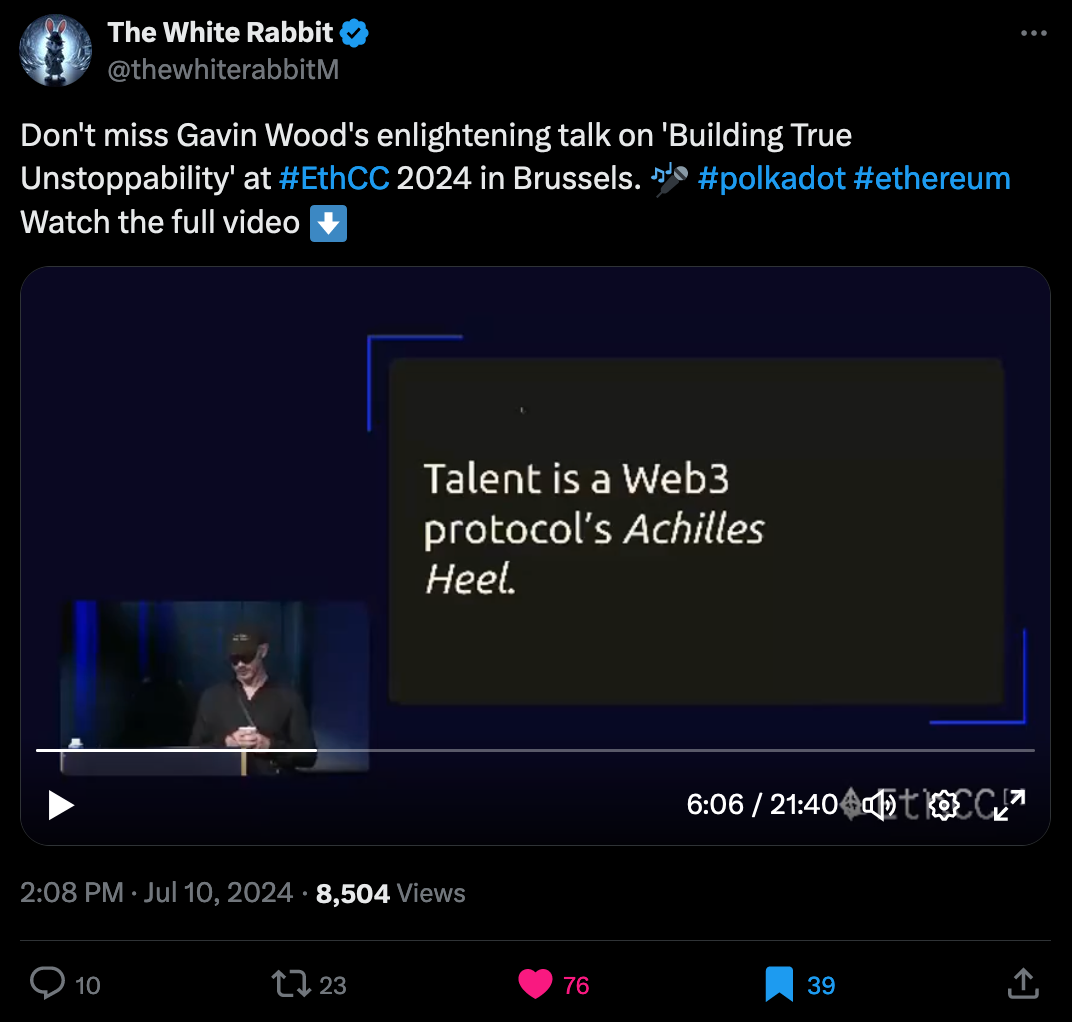Click the slide text in the video frame
The width and height of the screenshot is (1072, 1022).
click(593, 528)
